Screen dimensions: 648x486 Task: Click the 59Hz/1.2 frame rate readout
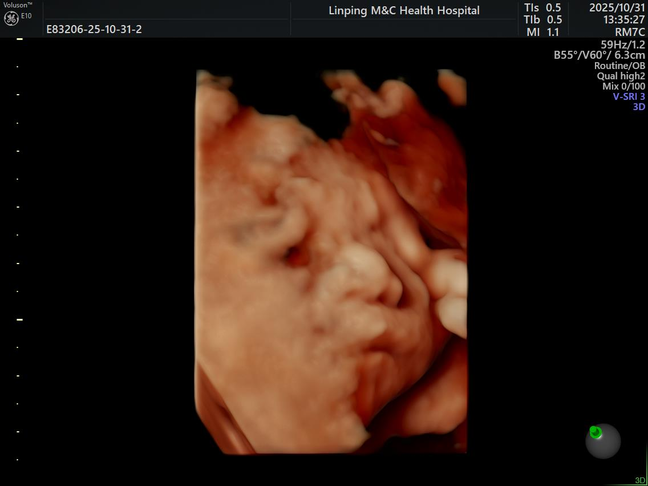(622, 44)
